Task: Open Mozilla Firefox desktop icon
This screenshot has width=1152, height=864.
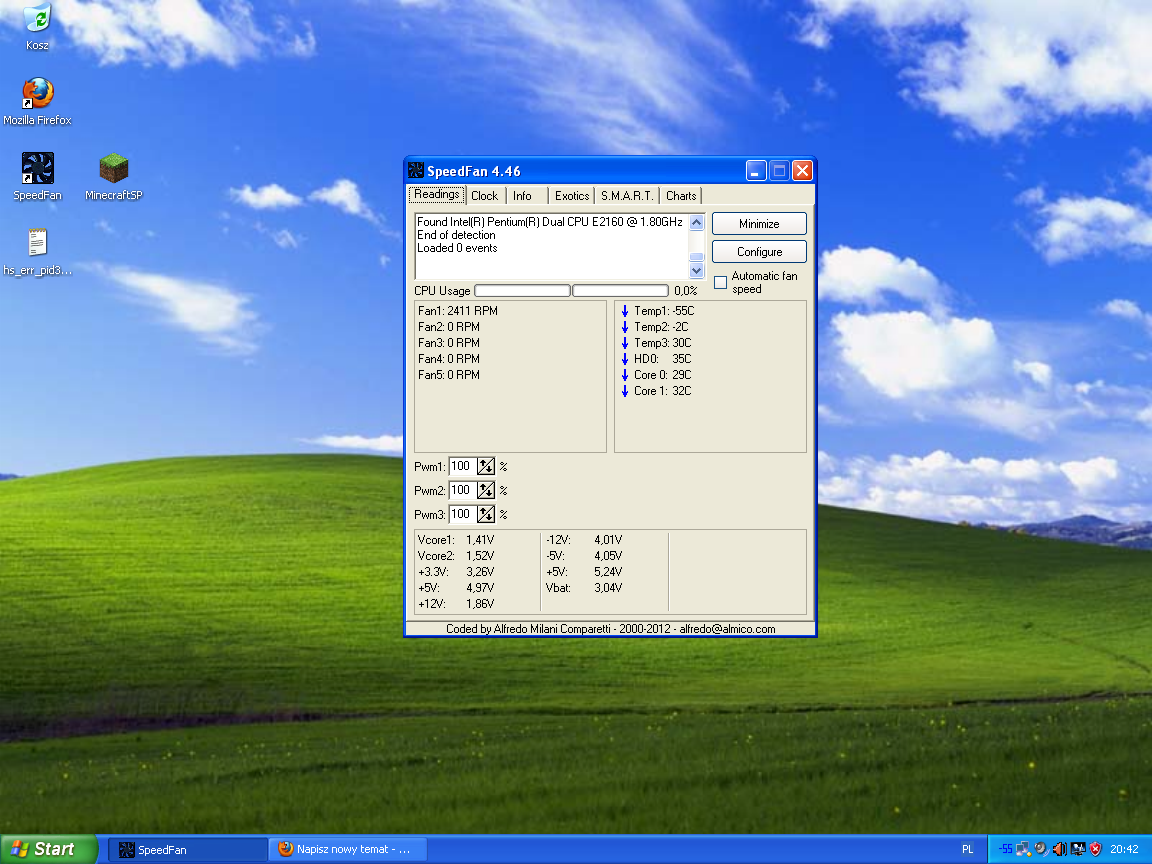Action: point(37,94)
